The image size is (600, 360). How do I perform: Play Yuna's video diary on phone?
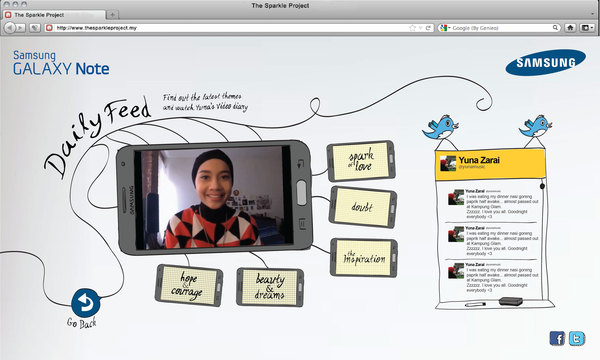pyautogui.click(x=214, y=197)
